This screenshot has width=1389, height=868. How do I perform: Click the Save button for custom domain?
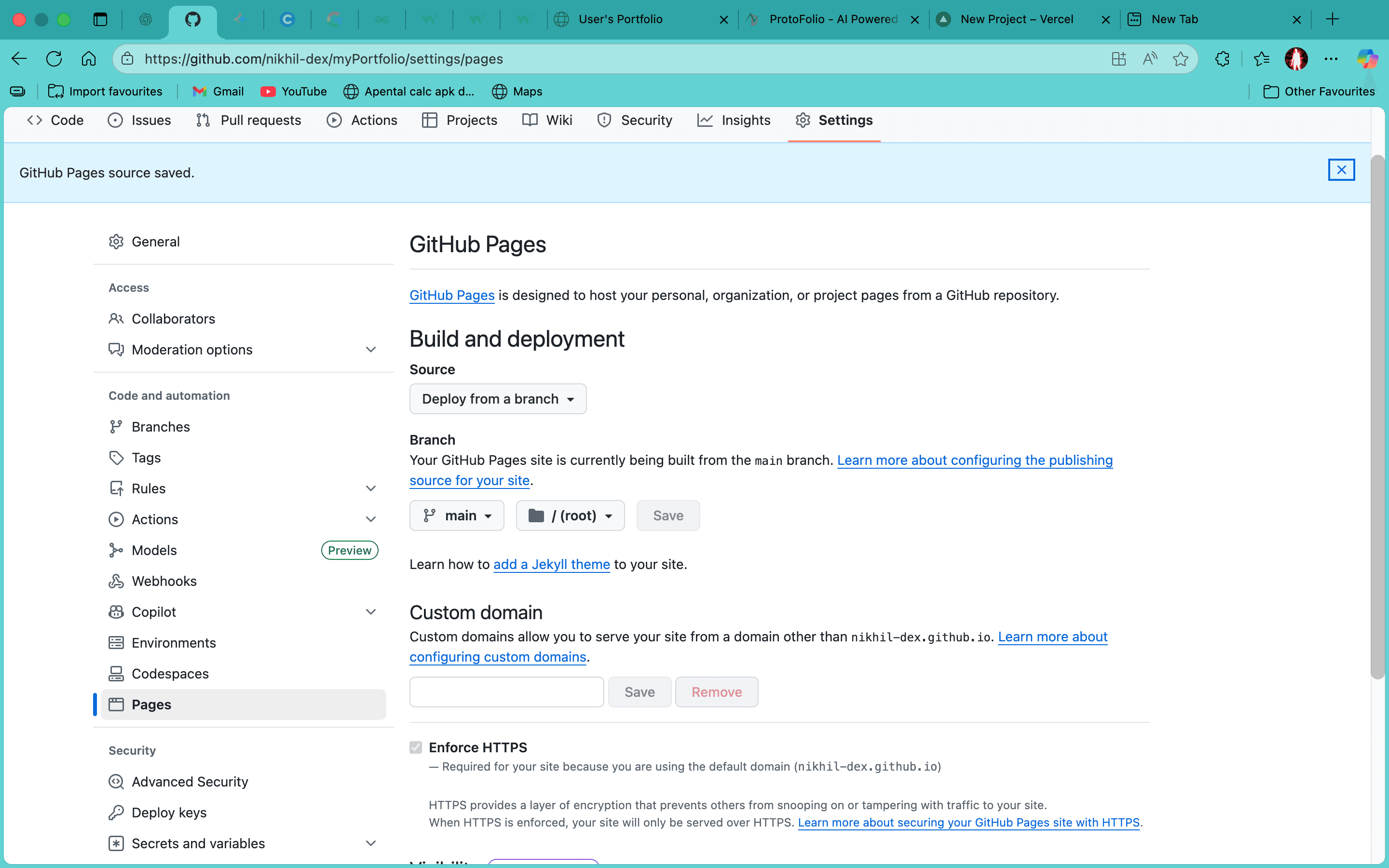[640, 692]
